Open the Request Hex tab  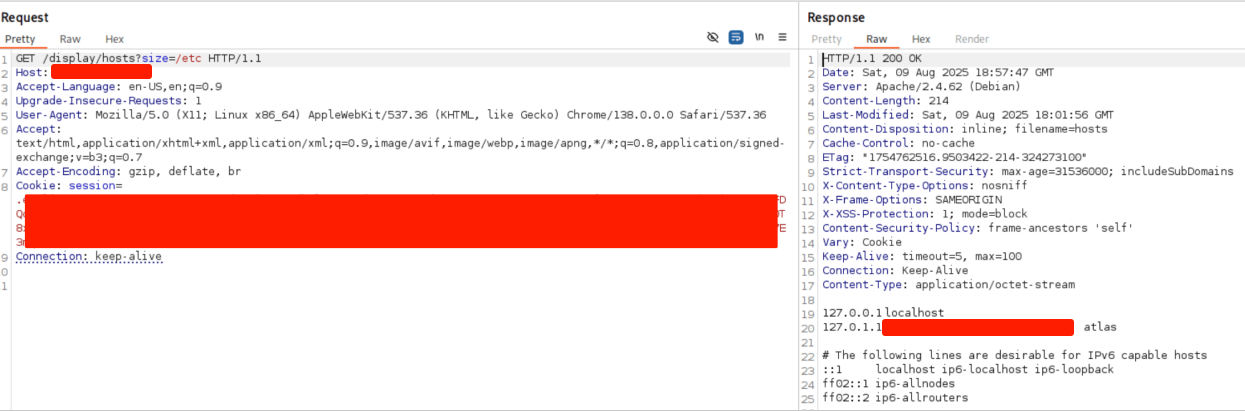(x=114, y=39)
